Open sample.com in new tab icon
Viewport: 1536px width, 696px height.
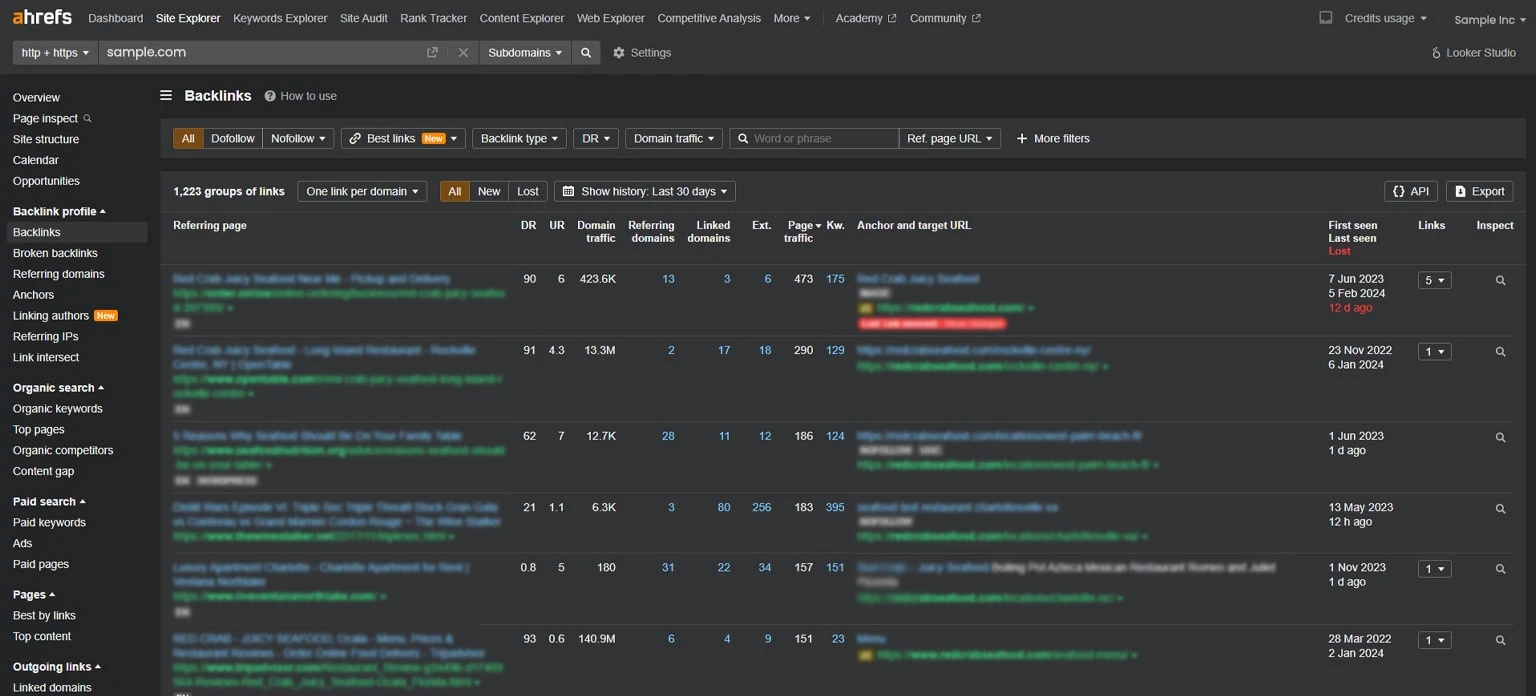coord(432,53)
